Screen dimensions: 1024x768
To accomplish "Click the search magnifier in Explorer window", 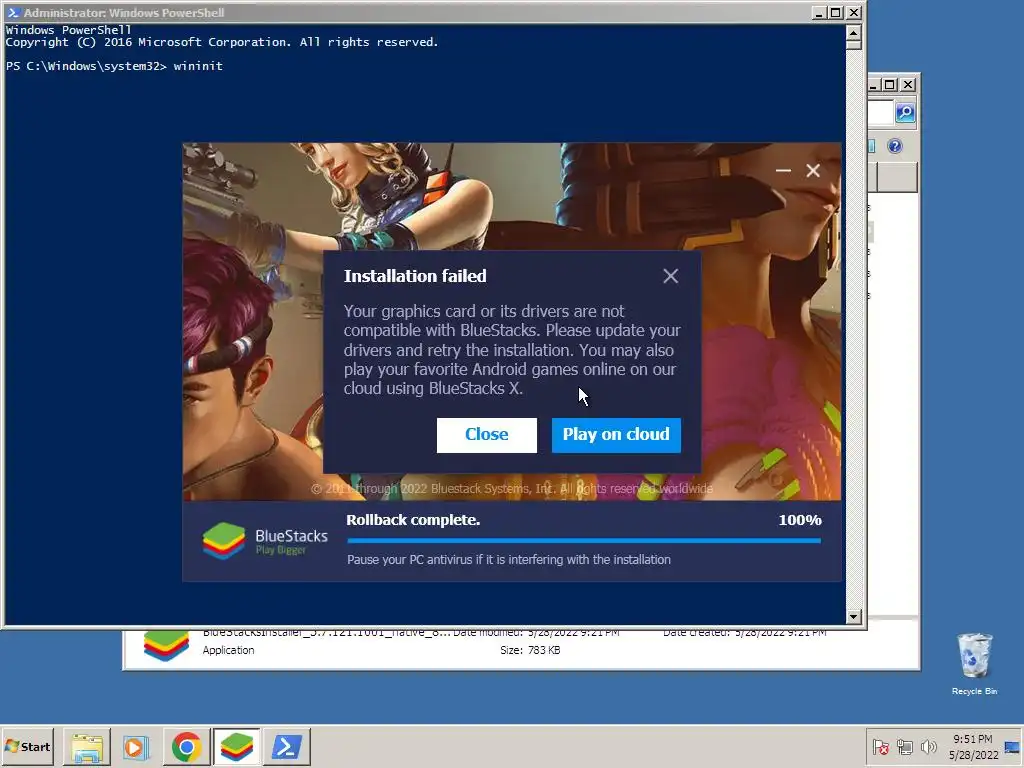I will 904,112.
